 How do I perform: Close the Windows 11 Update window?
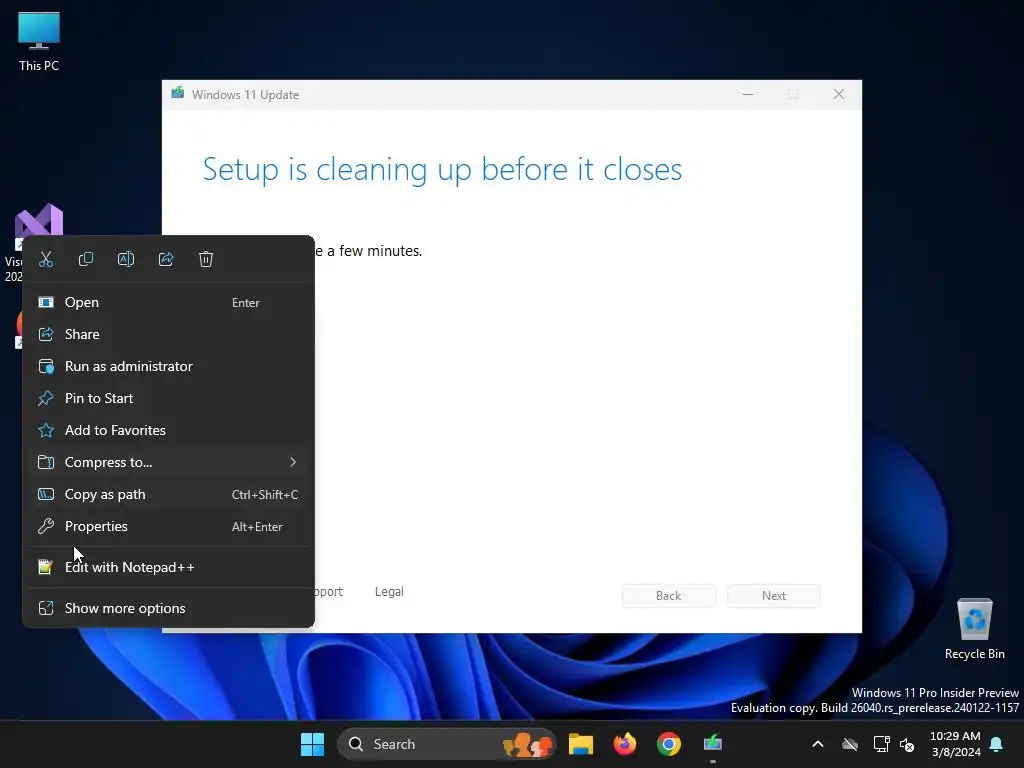pos(839,95)
